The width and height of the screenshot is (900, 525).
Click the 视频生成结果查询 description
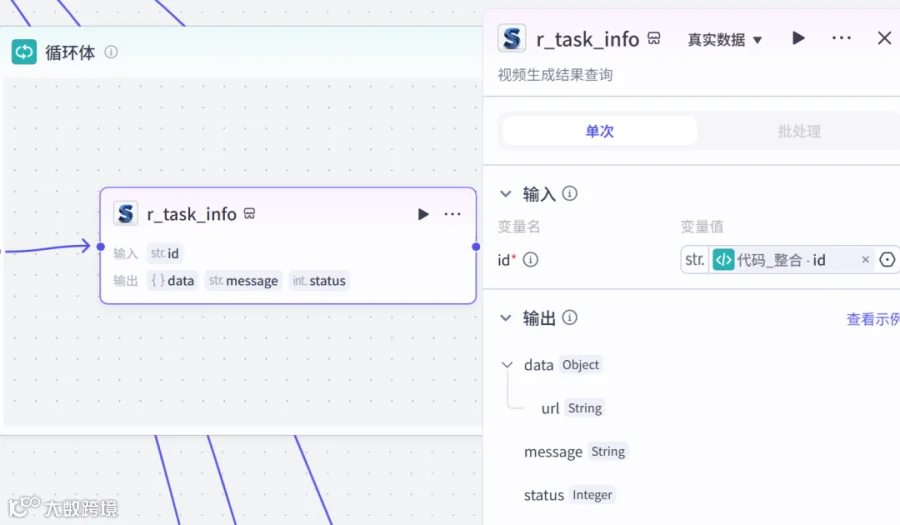(x=555, y=75)
